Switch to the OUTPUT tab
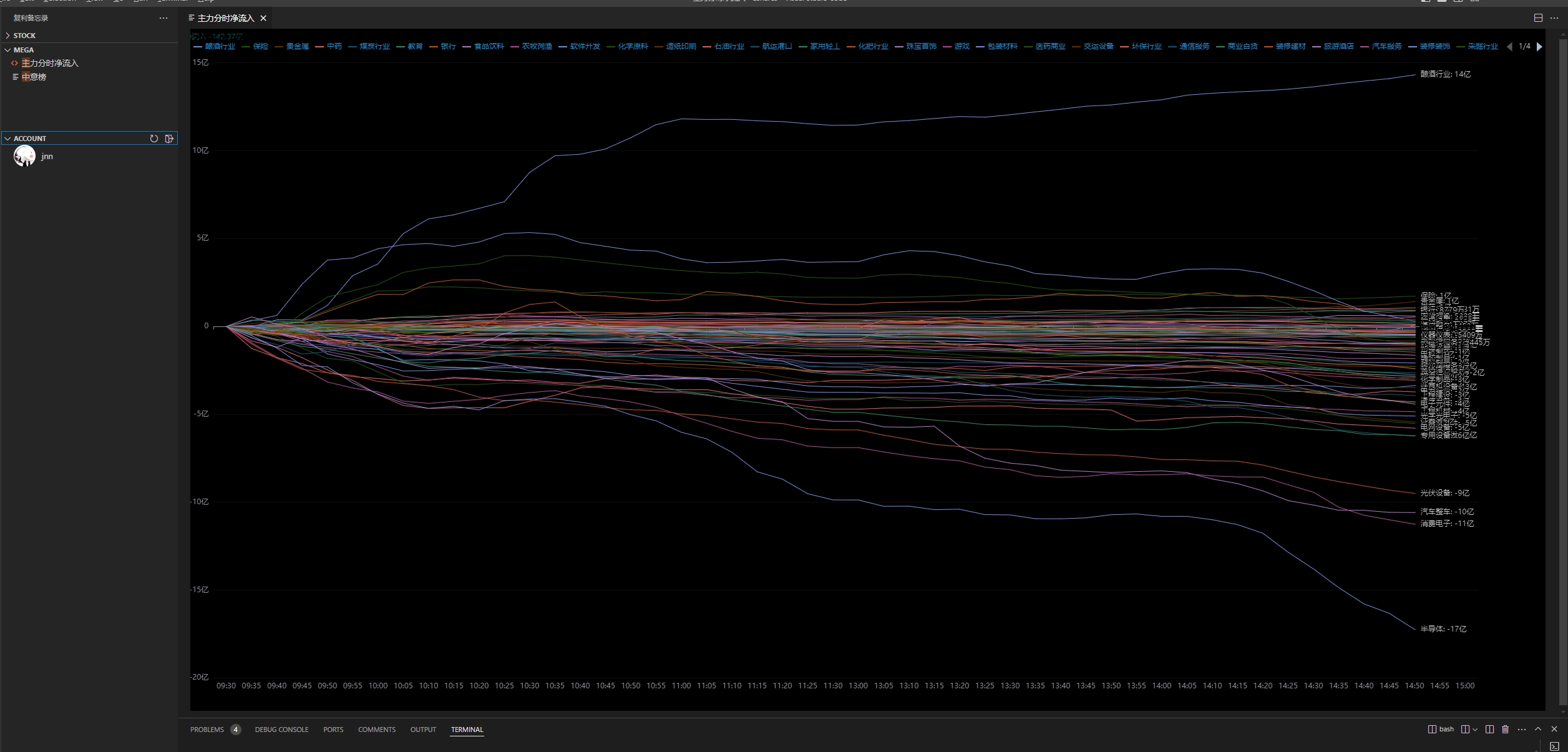This screenshot has height=752, width=1568. (x=423, y=730)
